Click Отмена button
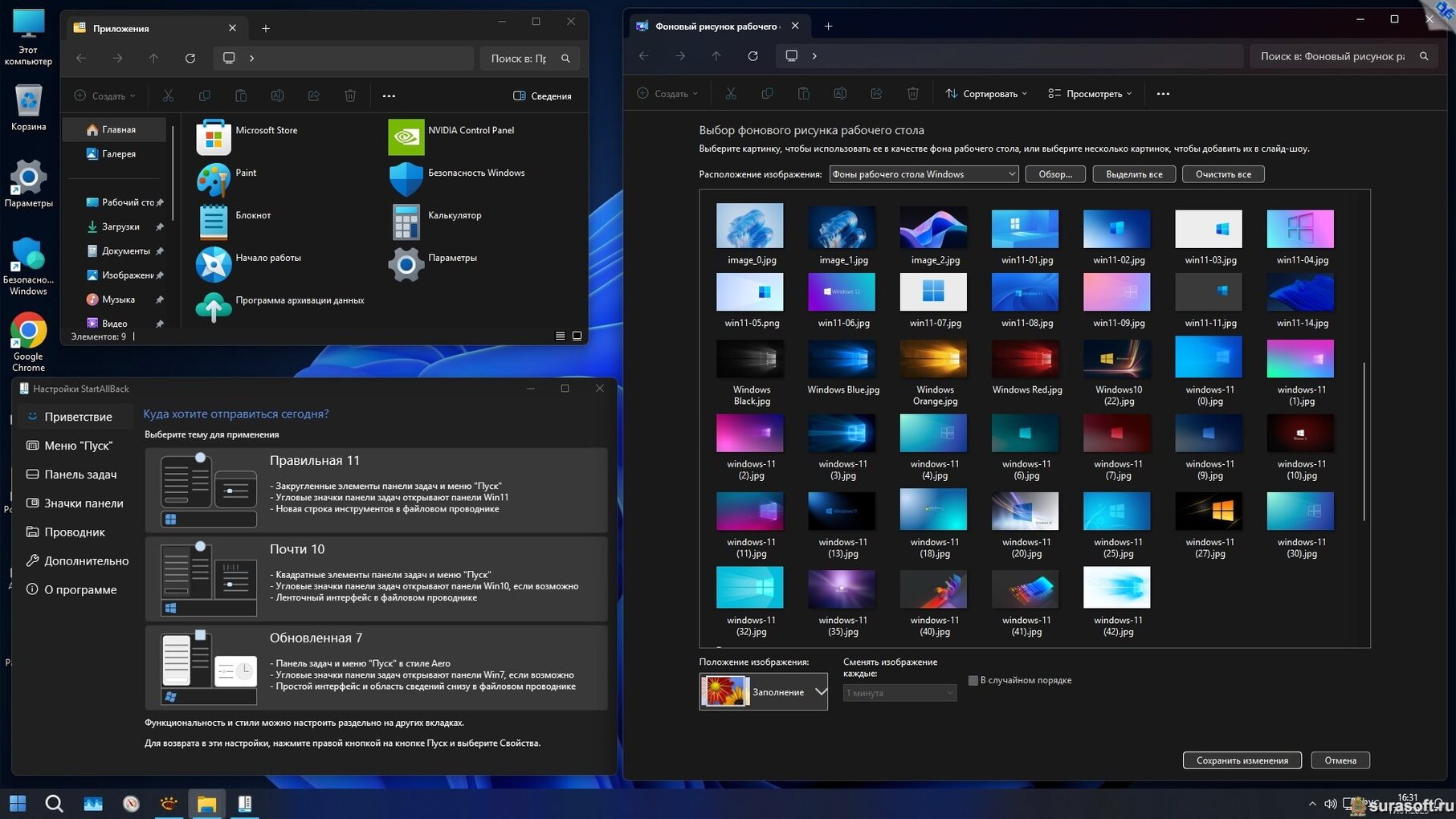1456x819 pixels. tap(1340, 760)
